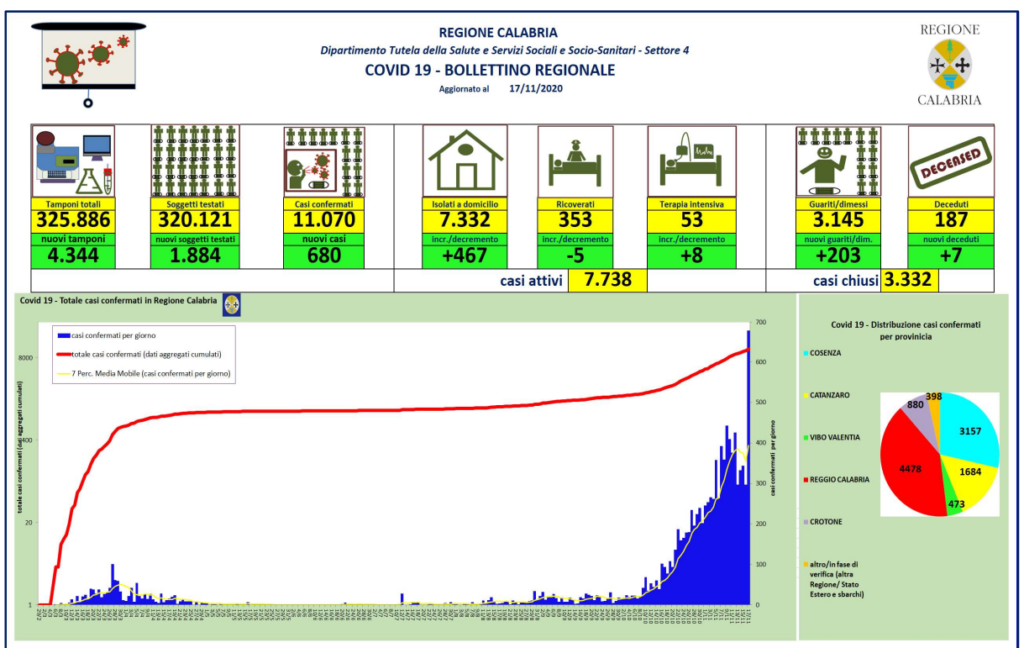Click the Deceased stamp icon
Image resolution: width=1024 pixels, height=648 pixels.
(951, 160)
